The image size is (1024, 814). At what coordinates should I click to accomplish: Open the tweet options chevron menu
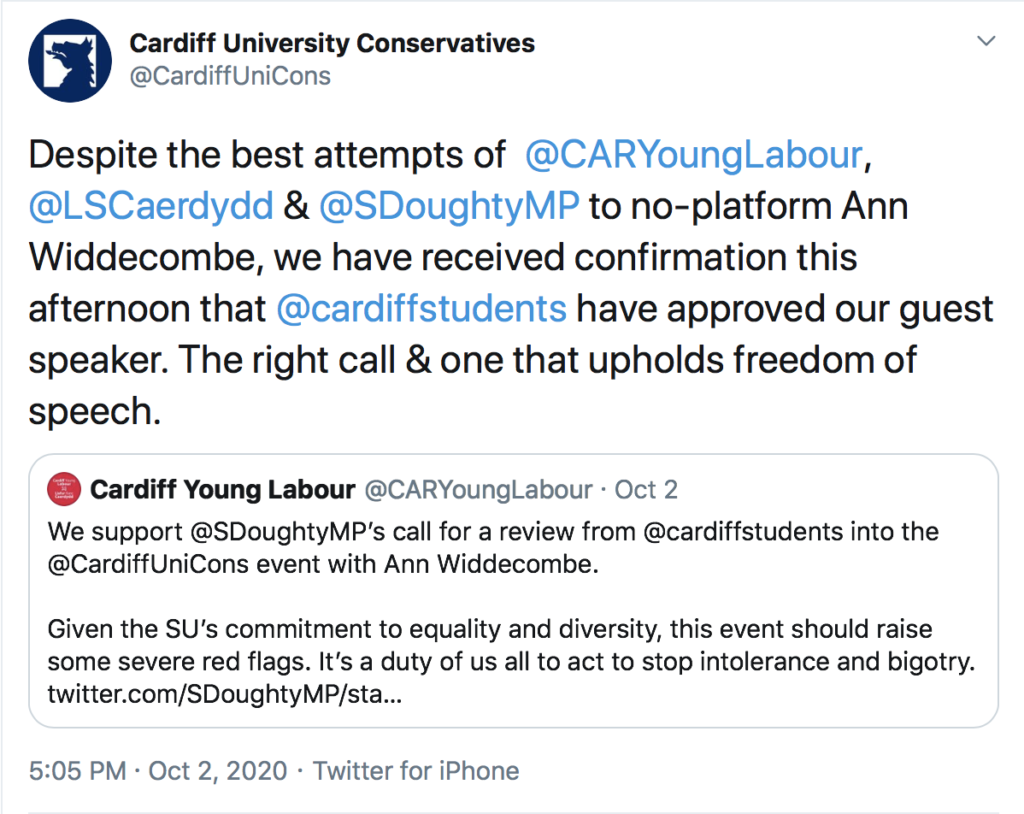(985, 41)
